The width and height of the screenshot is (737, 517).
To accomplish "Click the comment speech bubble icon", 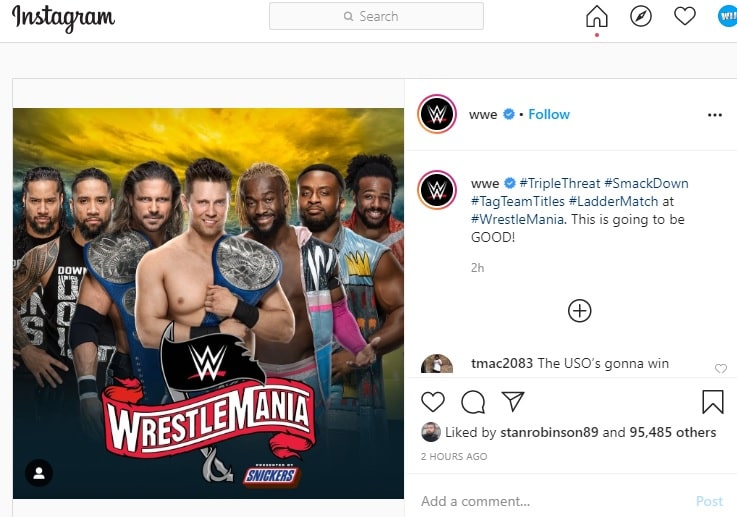I will click(473, 402).
